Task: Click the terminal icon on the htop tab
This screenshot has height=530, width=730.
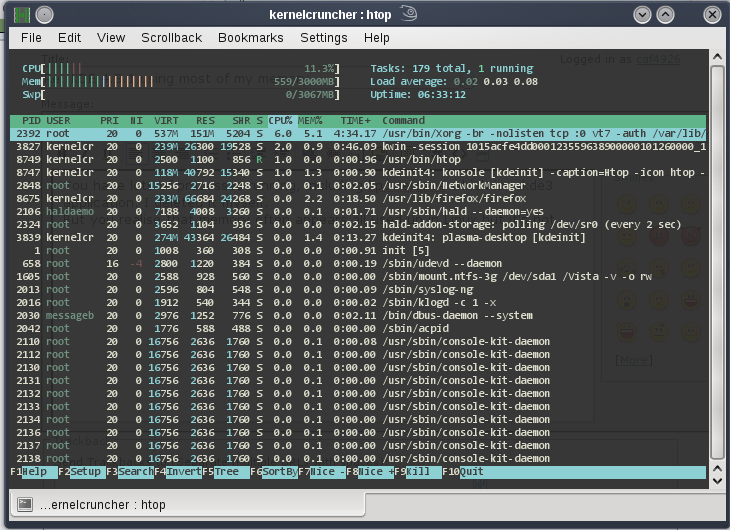Action: coord(25,504)
